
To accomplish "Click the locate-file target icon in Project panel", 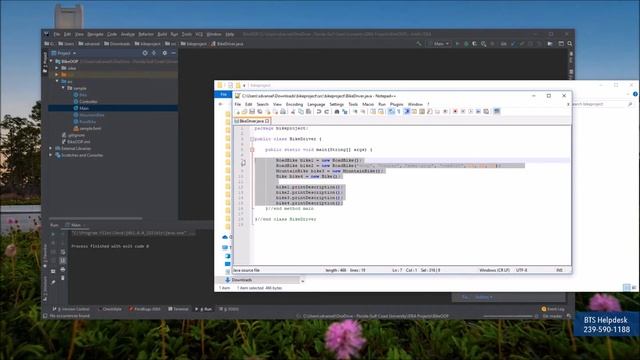I will coord(145,53).
